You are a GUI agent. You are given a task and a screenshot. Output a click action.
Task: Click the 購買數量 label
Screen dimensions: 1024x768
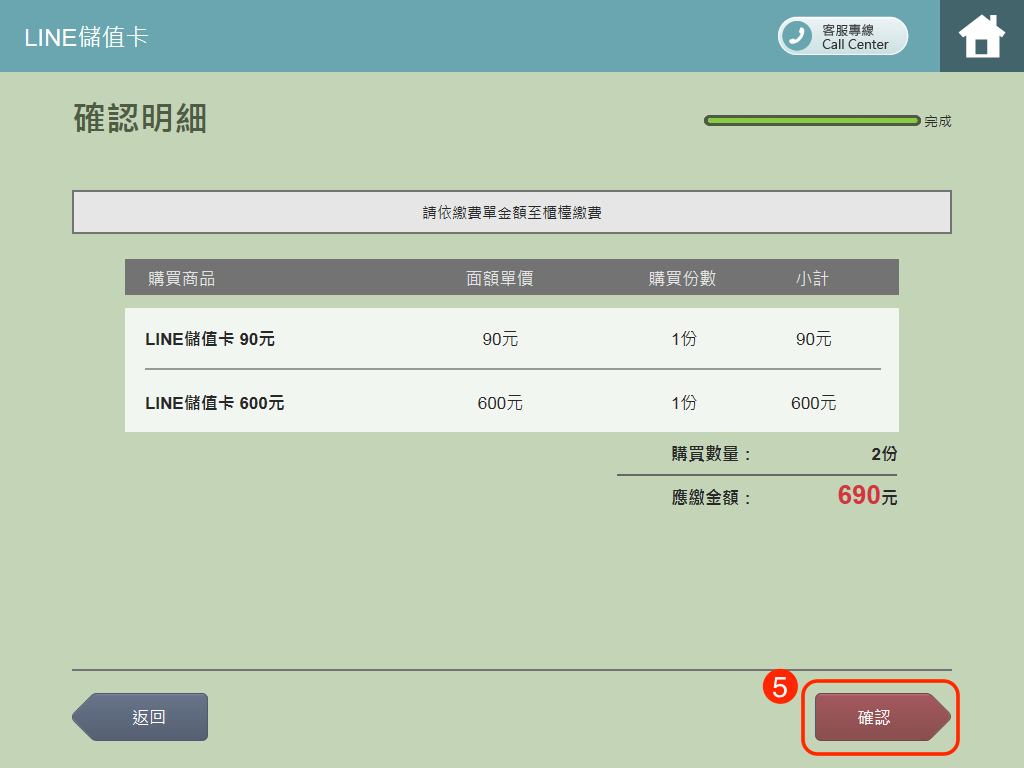[x=711, y=454]
